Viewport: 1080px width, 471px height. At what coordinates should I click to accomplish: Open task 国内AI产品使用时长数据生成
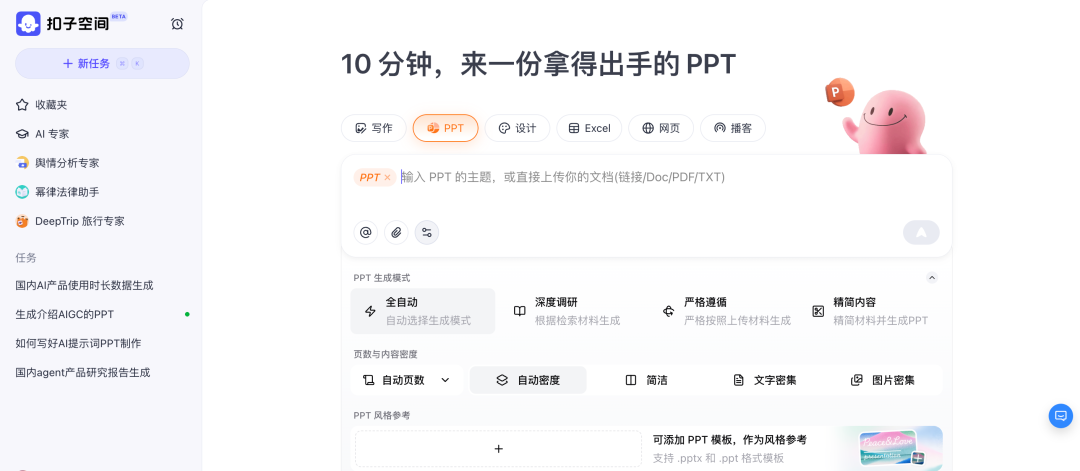click(84, 285)
